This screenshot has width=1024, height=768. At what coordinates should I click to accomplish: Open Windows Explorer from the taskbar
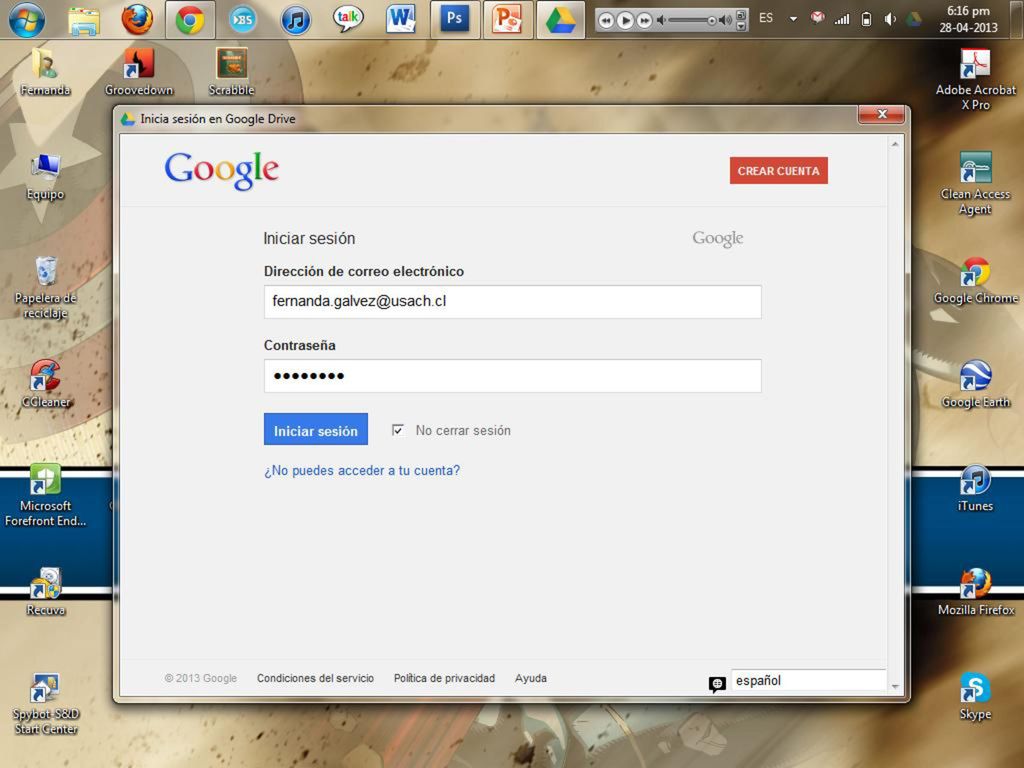point(84,20)
